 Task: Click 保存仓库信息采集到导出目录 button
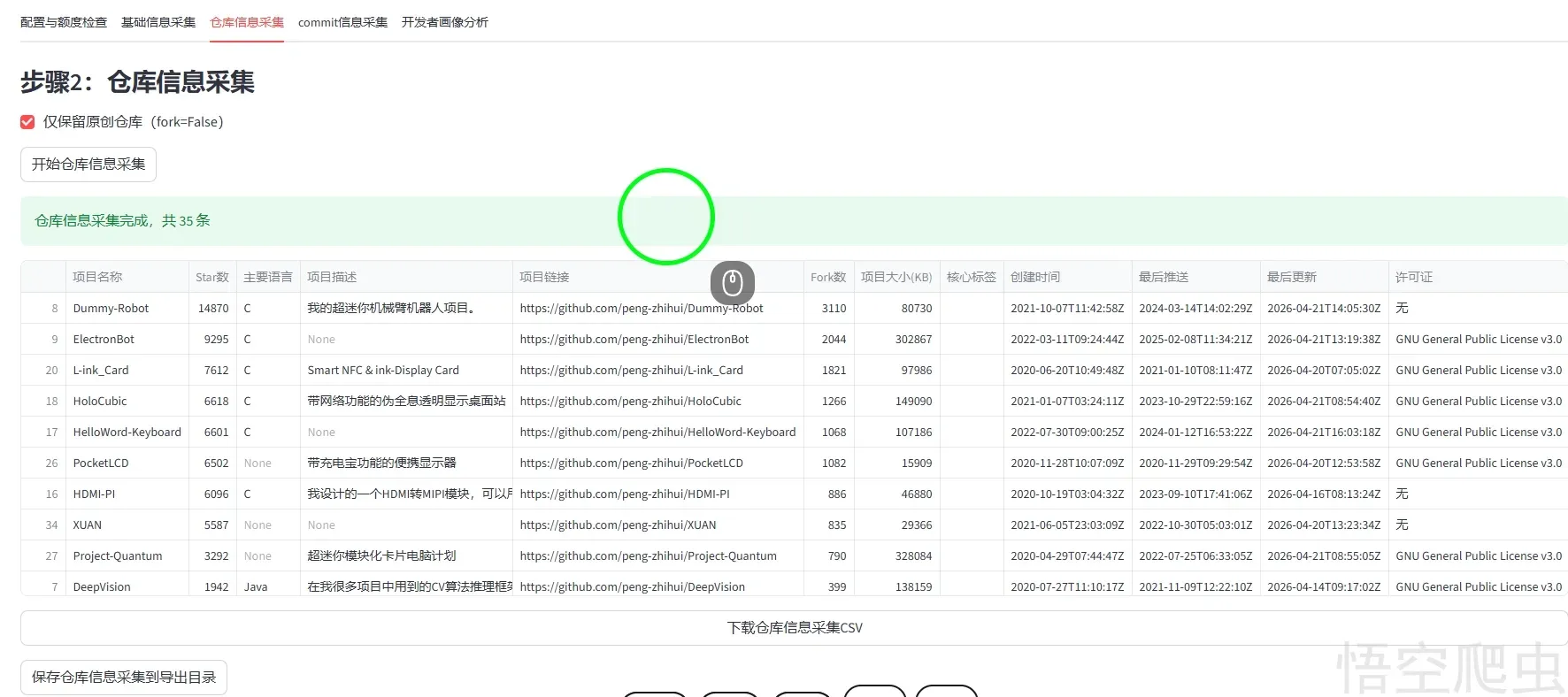[x=124, y=678]
